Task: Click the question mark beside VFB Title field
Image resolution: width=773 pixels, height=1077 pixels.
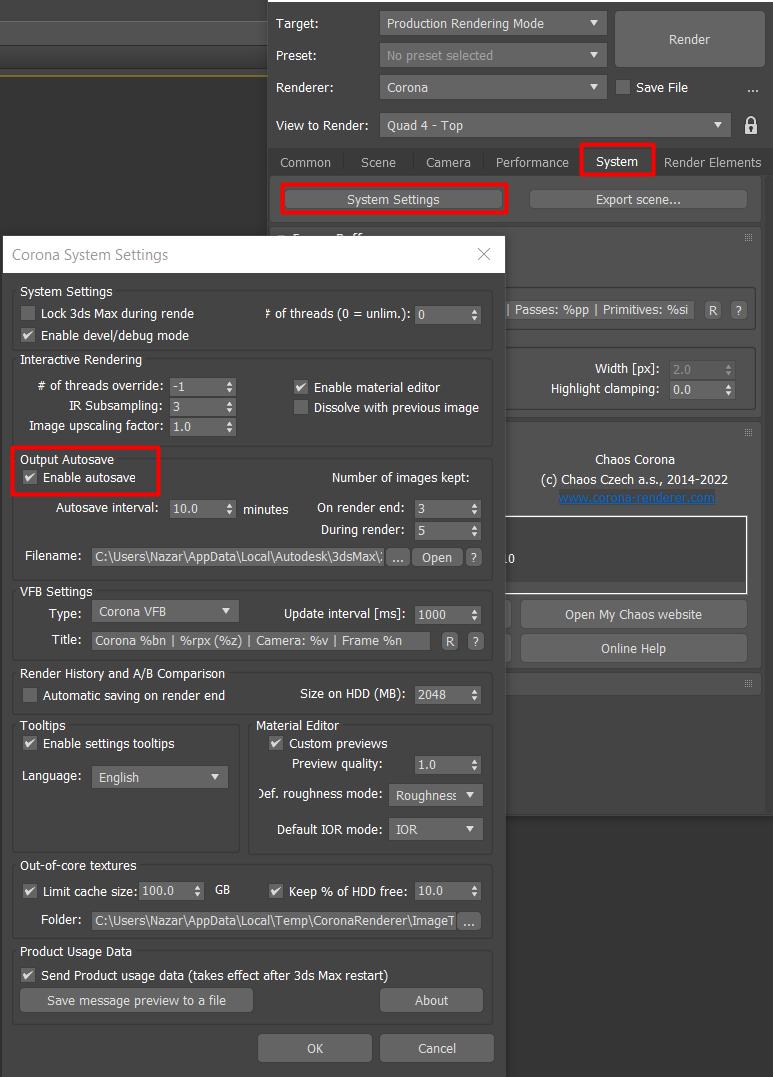Action: click(x=475, y=641)
